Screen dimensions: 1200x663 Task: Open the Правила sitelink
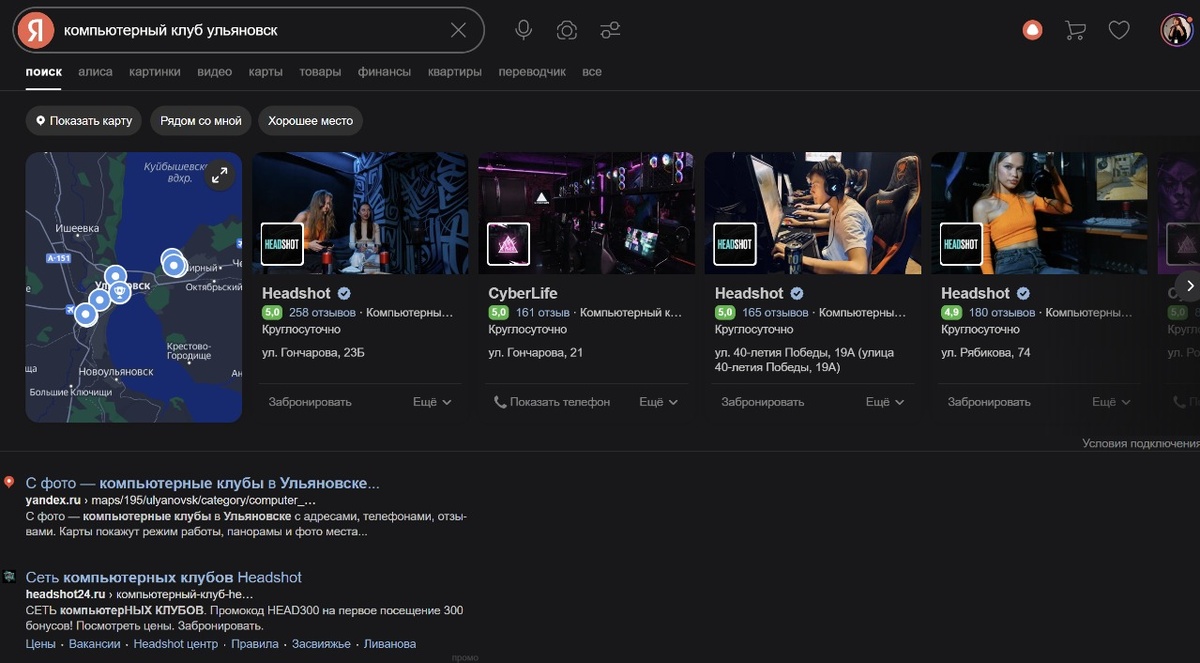click(x=255, y=644)
